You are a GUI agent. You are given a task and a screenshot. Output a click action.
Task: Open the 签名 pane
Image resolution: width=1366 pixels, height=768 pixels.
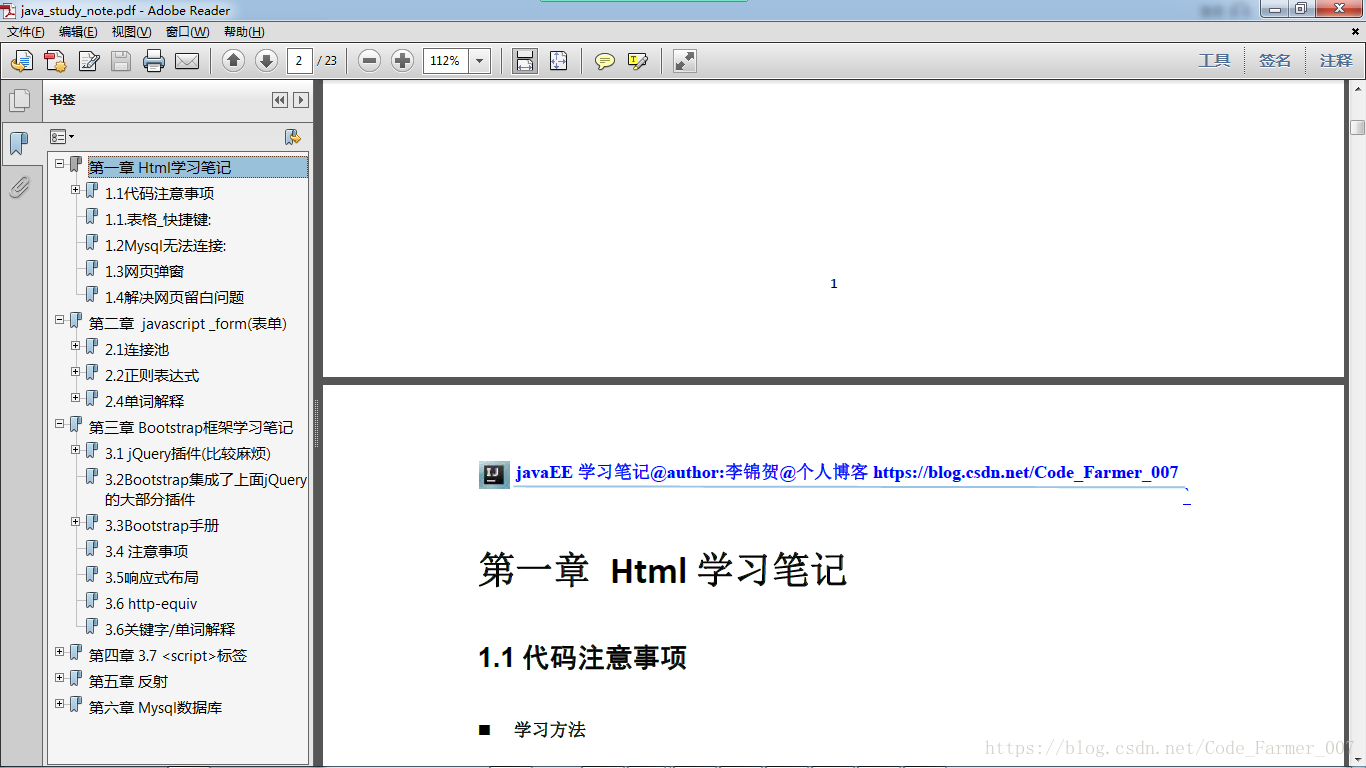1275,61
